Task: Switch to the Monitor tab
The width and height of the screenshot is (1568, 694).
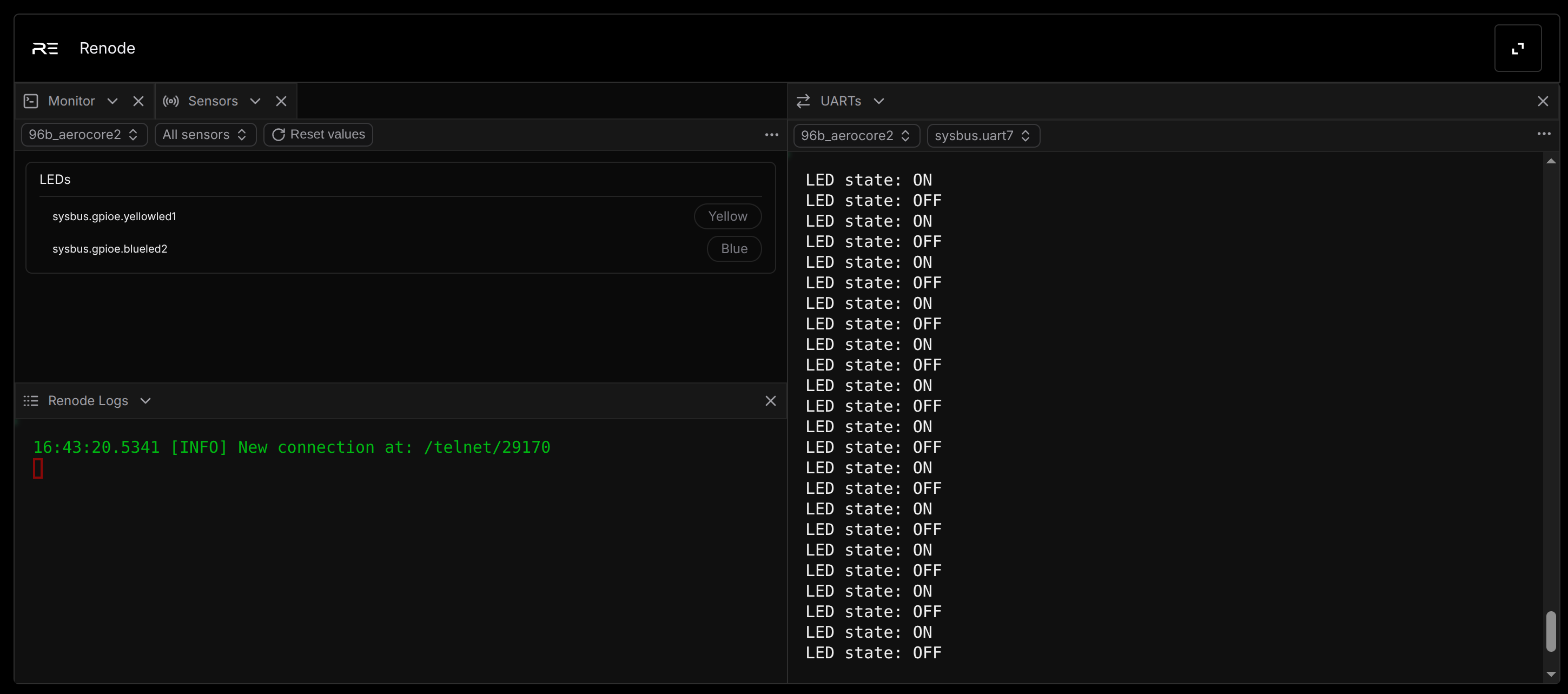Action: pos(72,101)
